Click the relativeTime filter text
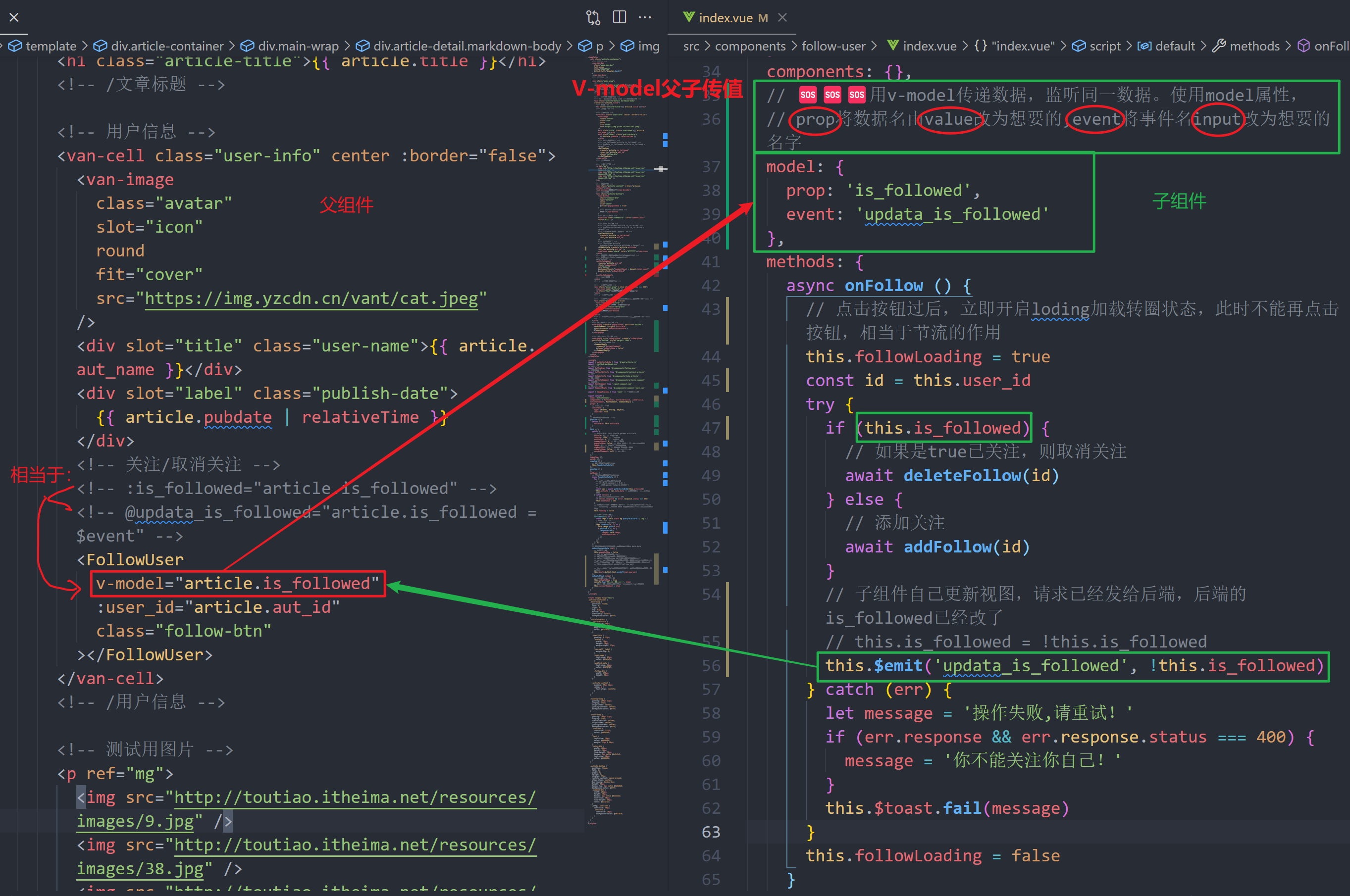 360,417
